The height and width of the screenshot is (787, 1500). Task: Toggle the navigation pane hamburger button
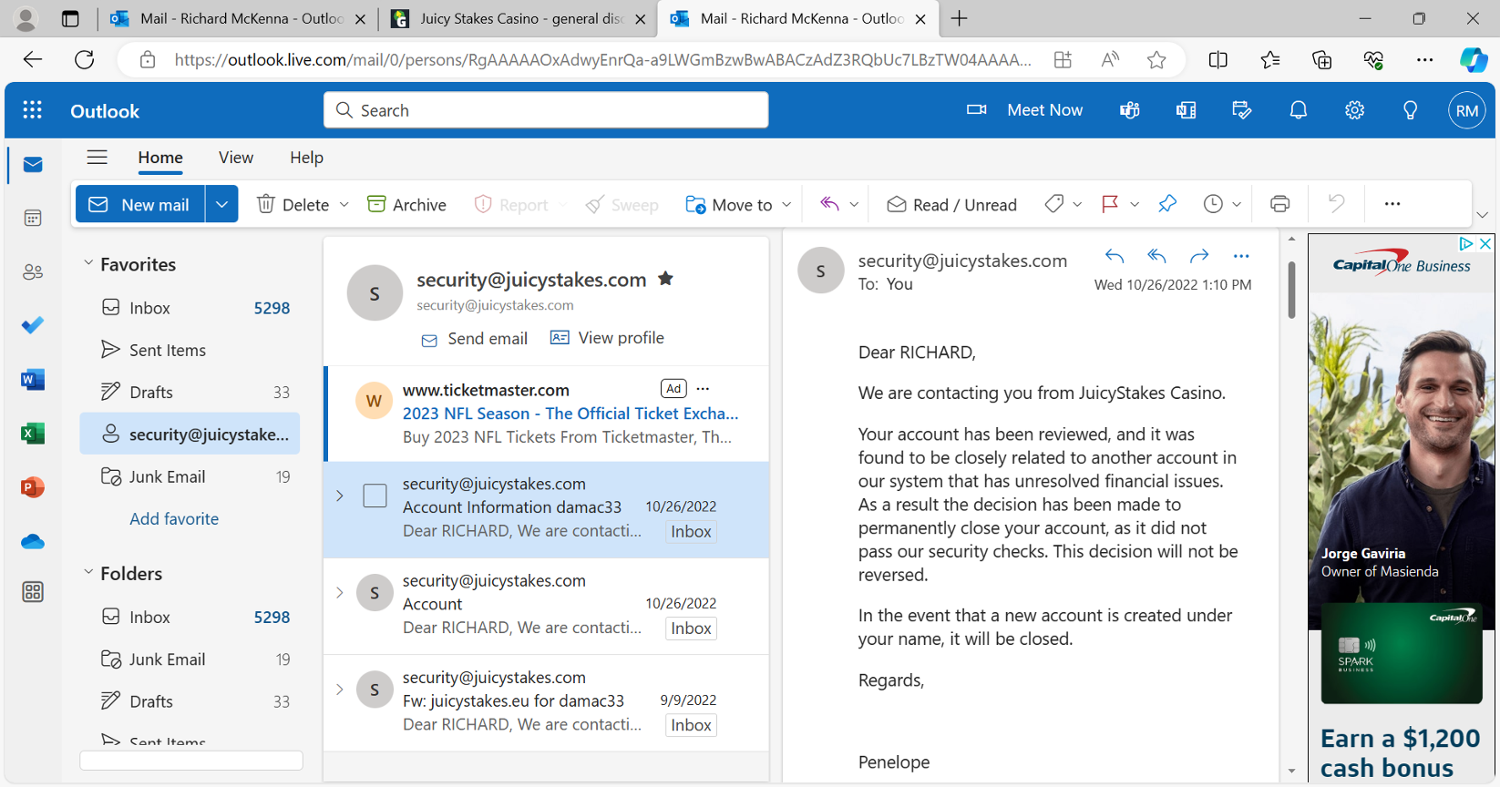coord(97,157)
